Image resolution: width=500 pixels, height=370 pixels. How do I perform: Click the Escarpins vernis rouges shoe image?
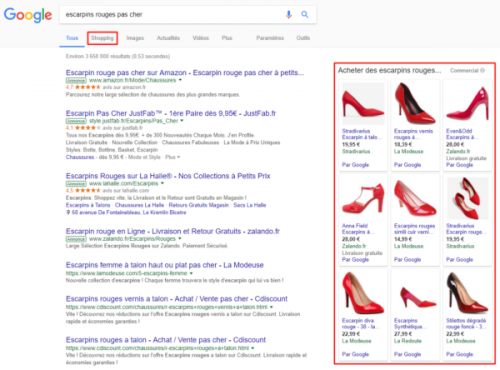click(x=415, y=103)
